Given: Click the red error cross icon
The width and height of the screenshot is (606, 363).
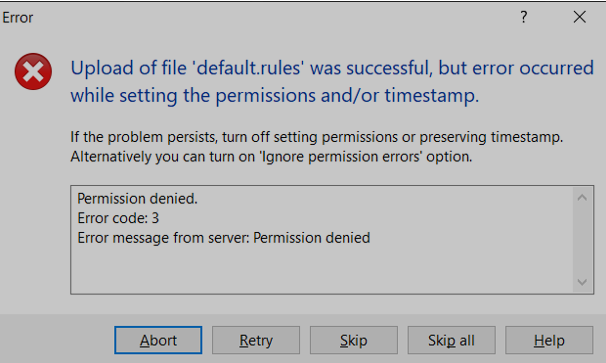Looking at the screenshot, I should [x=33, y=72].
